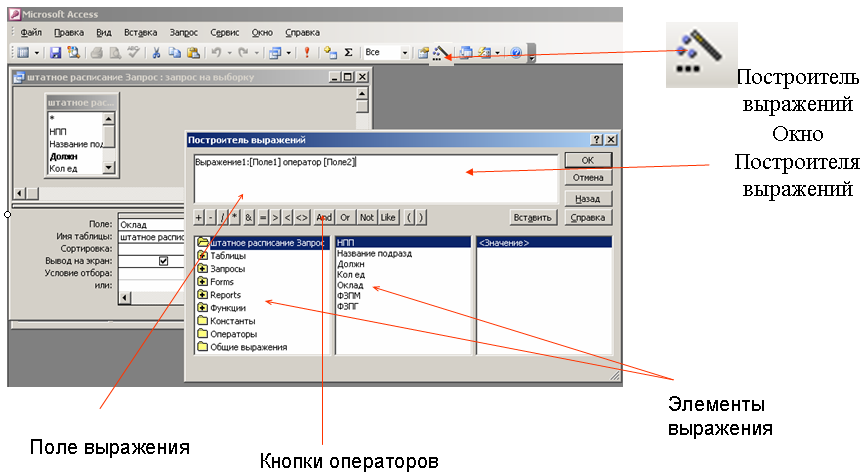Click the not-equal <> operator button

coord(302,218)
